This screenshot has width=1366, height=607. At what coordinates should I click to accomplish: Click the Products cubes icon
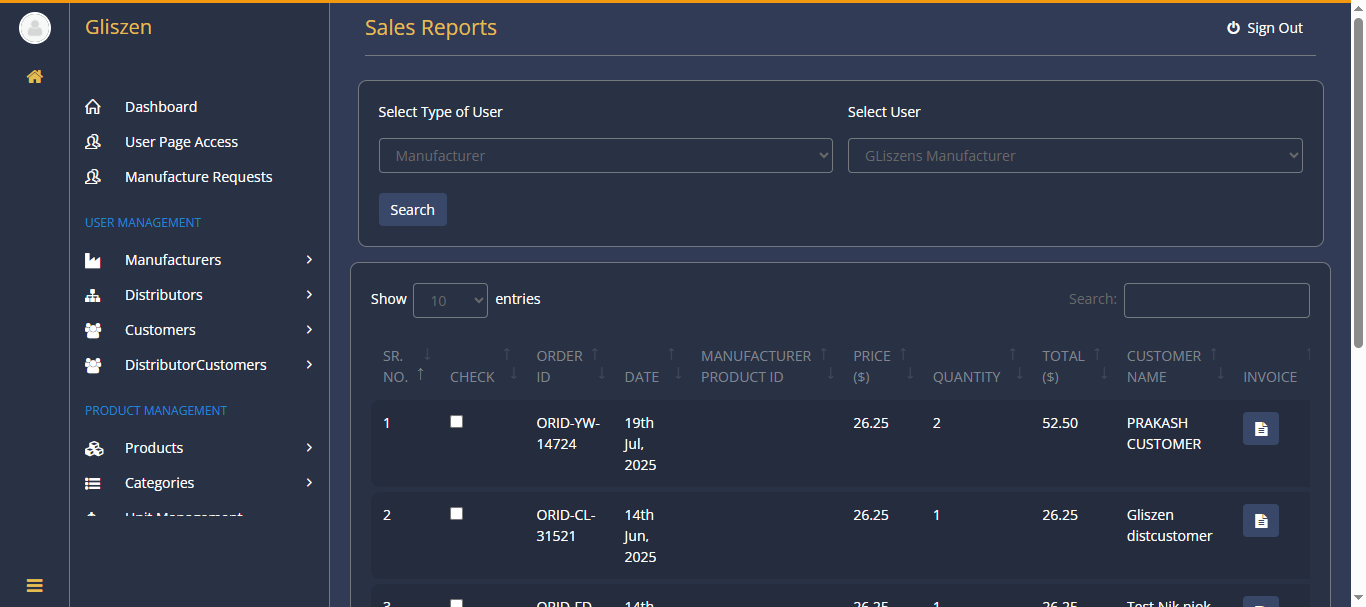(93, 448)
